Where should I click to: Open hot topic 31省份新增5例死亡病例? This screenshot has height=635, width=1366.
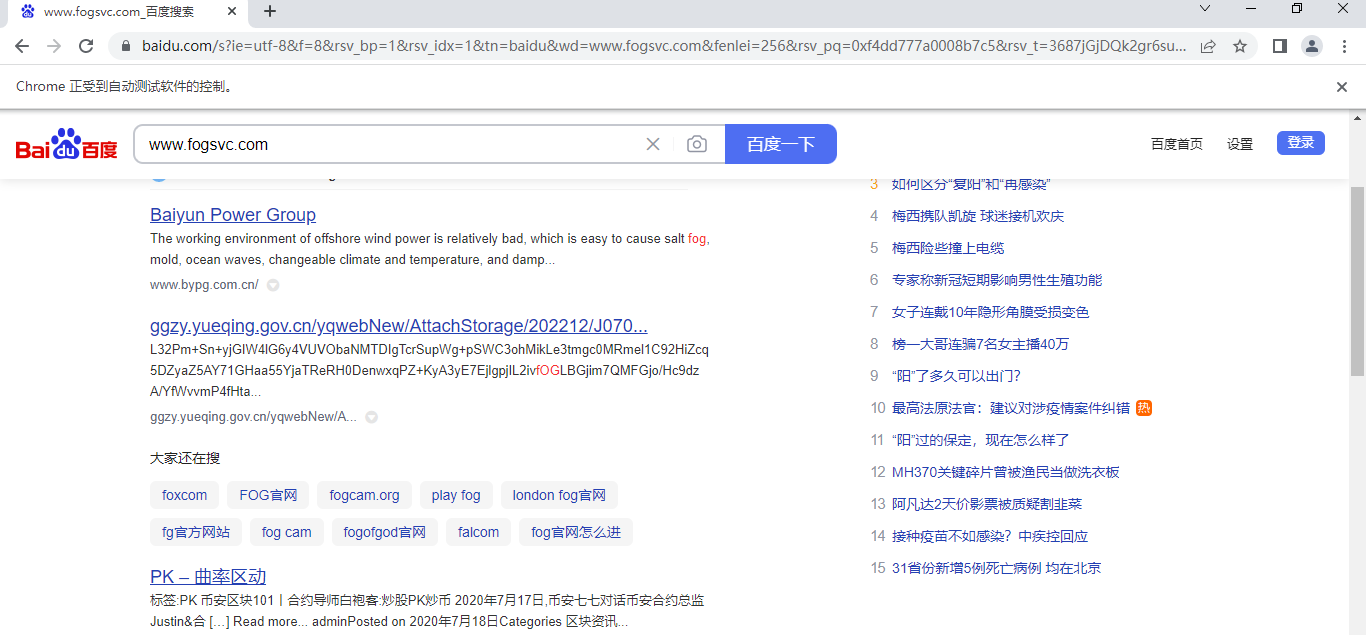tap(996, 568)
